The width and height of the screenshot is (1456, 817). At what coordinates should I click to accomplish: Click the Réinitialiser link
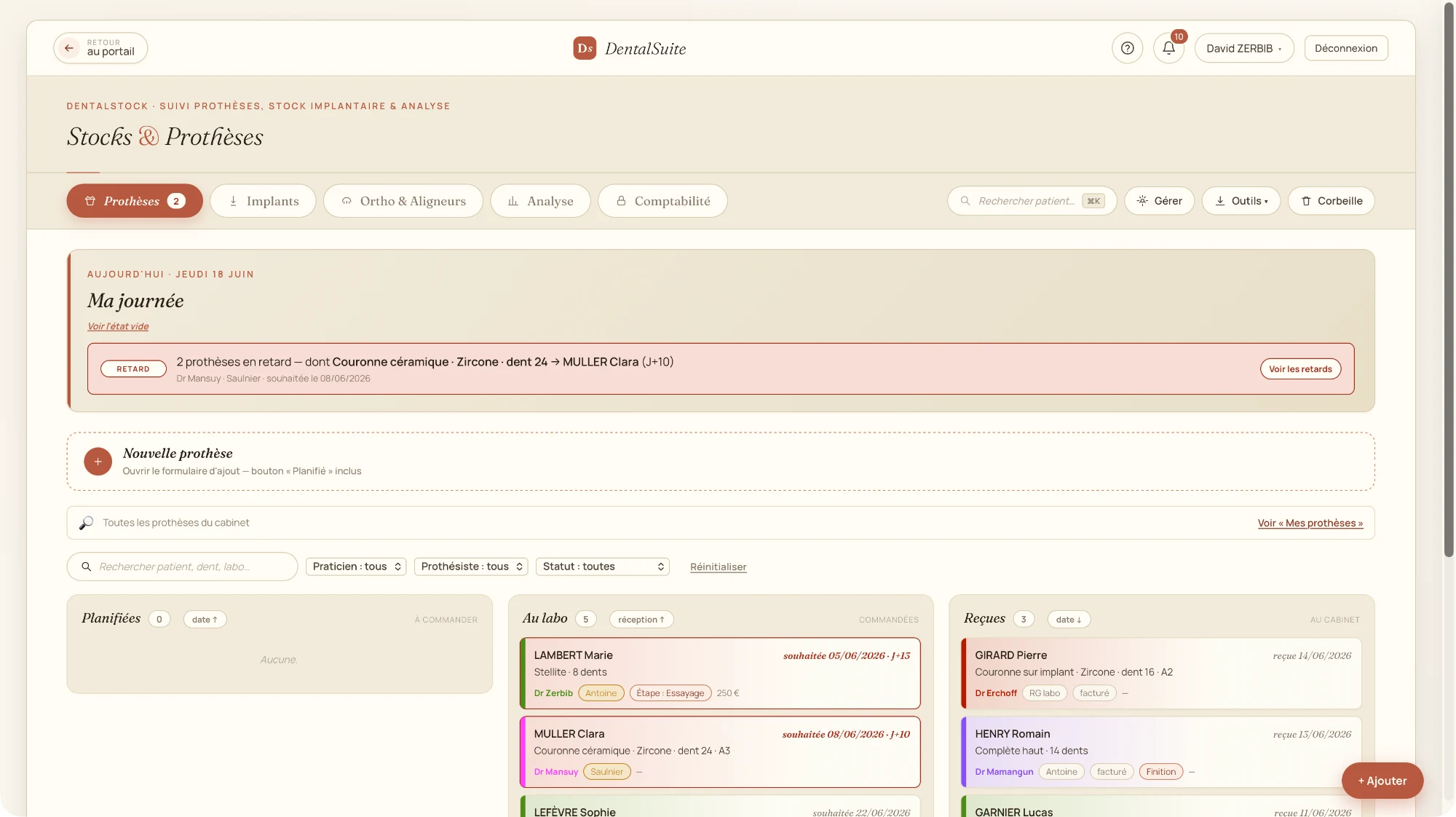718,567
